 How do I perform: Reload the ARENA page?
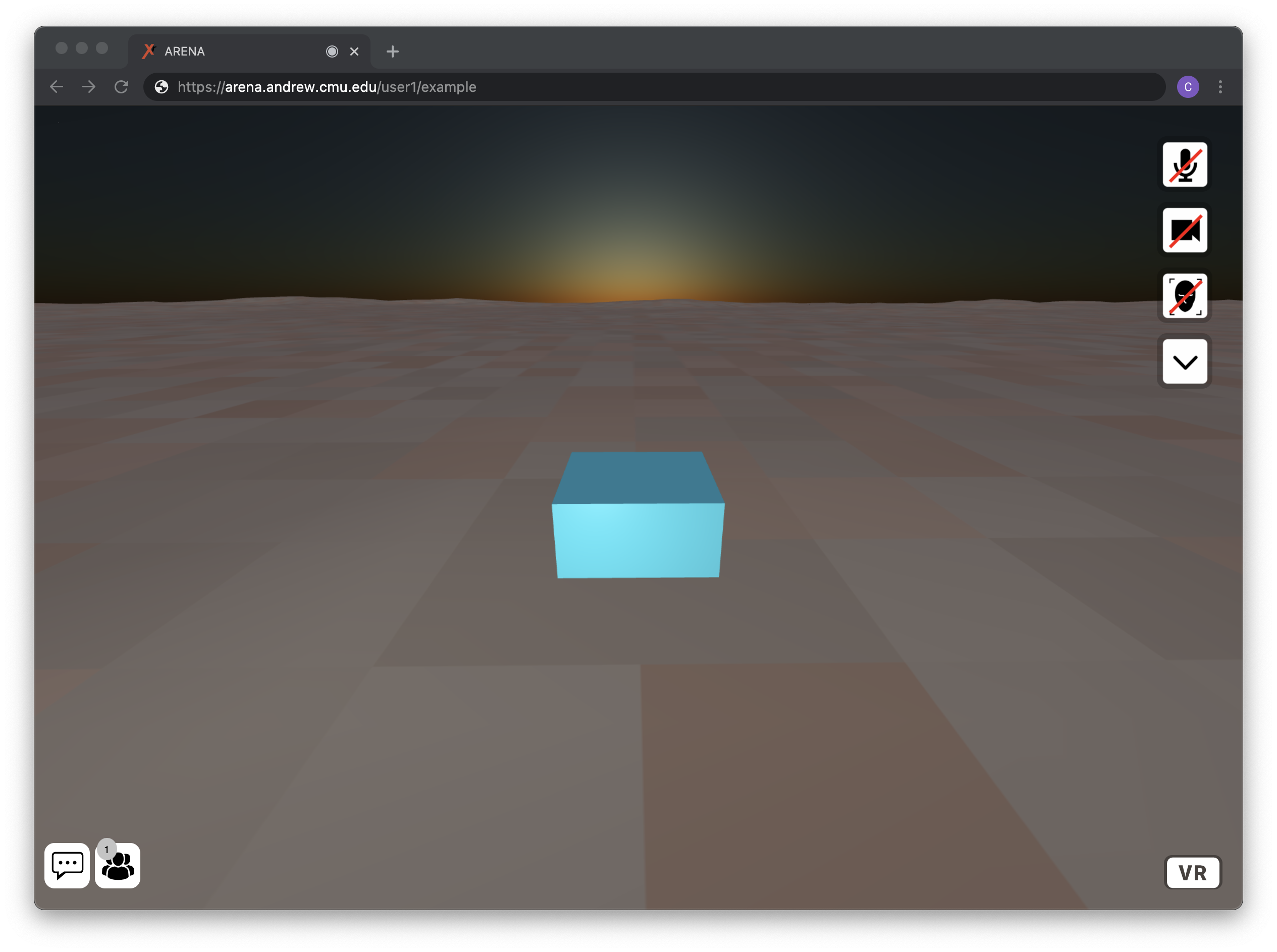tap(121, 87)
